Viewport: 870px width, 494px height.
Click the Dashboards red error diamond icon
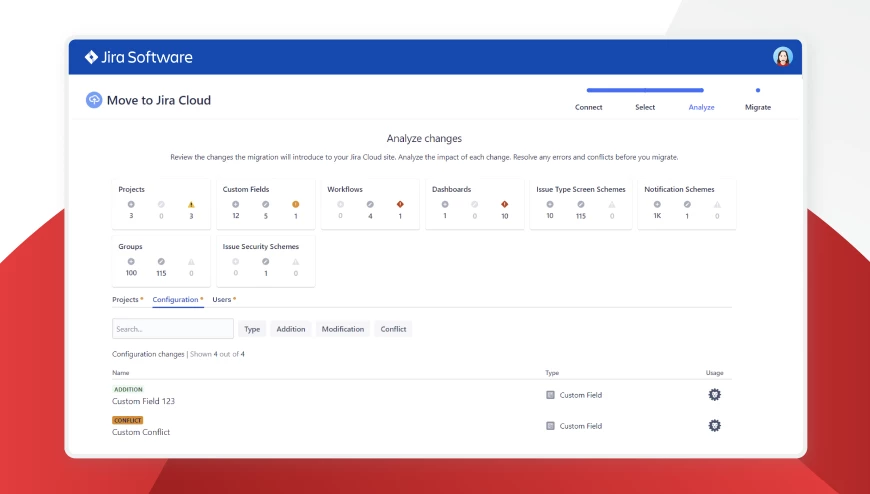pos(504,204)
